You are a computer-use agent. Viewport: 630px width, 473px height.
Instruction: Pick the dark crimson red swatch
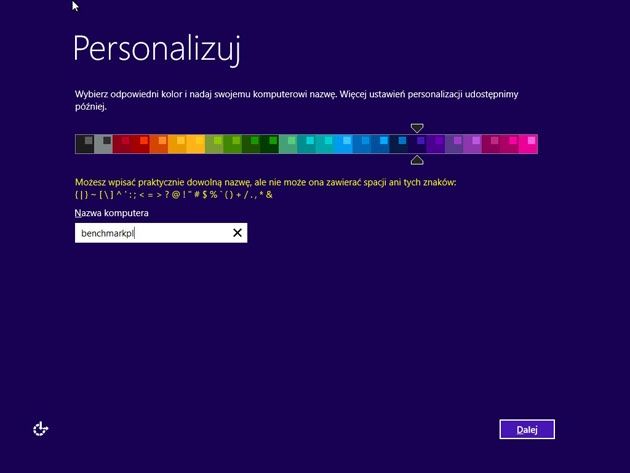(122, 144)
